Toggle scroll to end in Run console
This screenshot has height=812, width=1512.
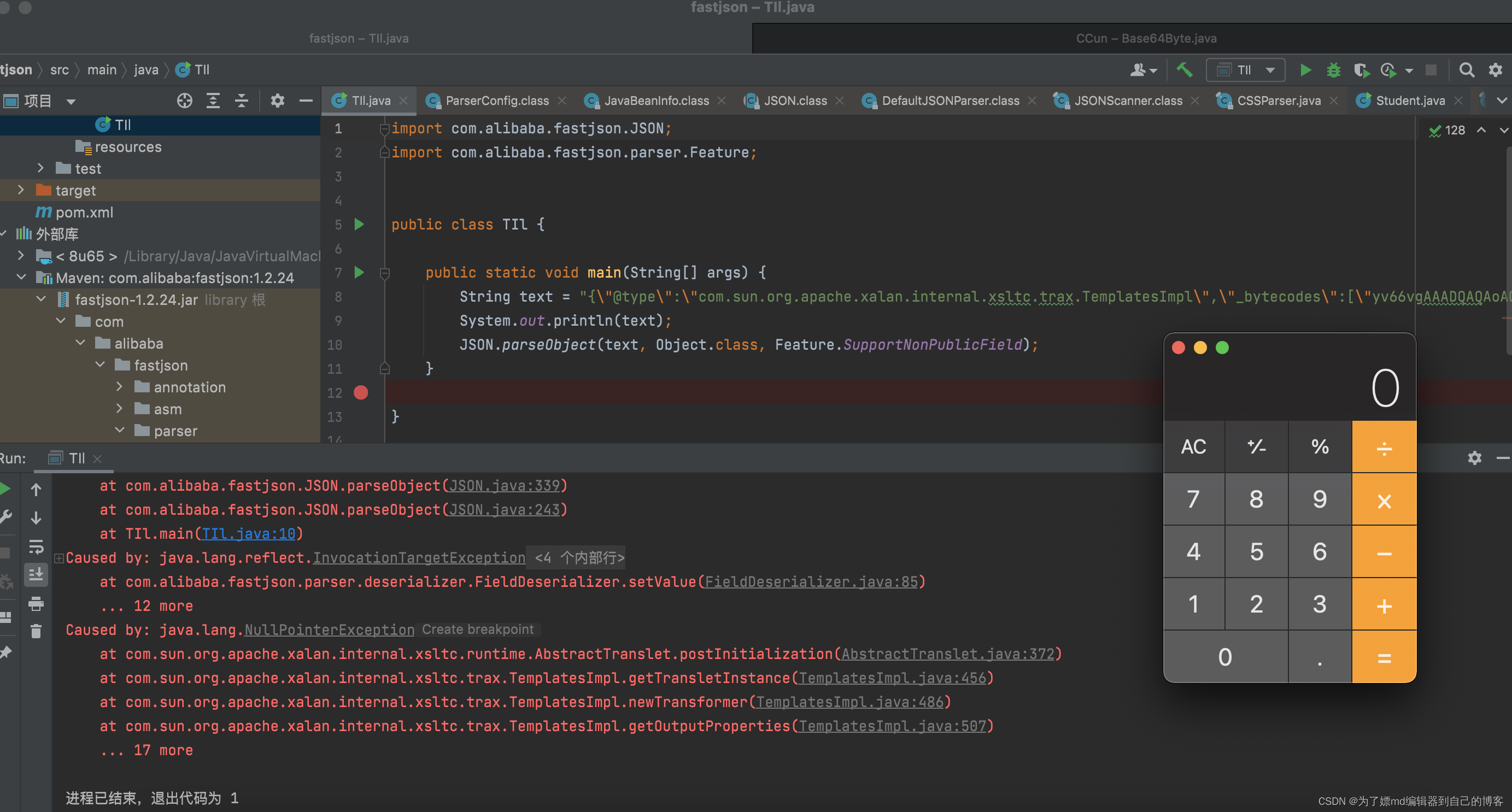point(36,575)
